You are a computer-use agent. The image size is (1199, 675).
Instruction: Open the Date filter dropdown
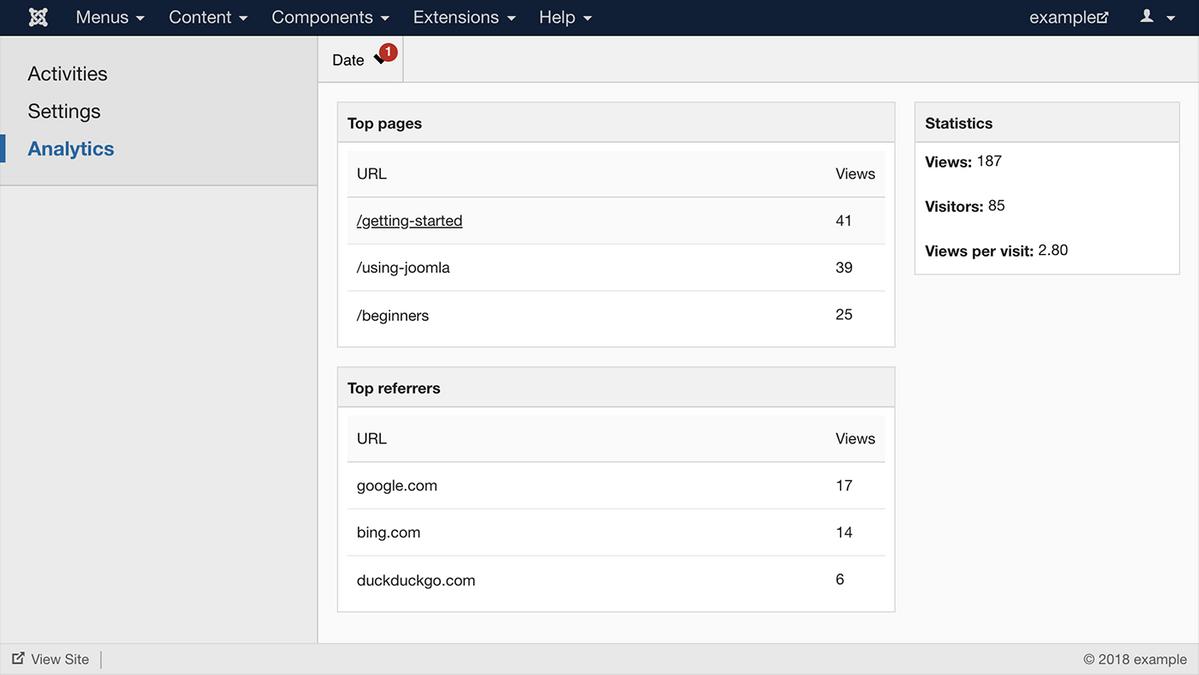click(360, 58)
